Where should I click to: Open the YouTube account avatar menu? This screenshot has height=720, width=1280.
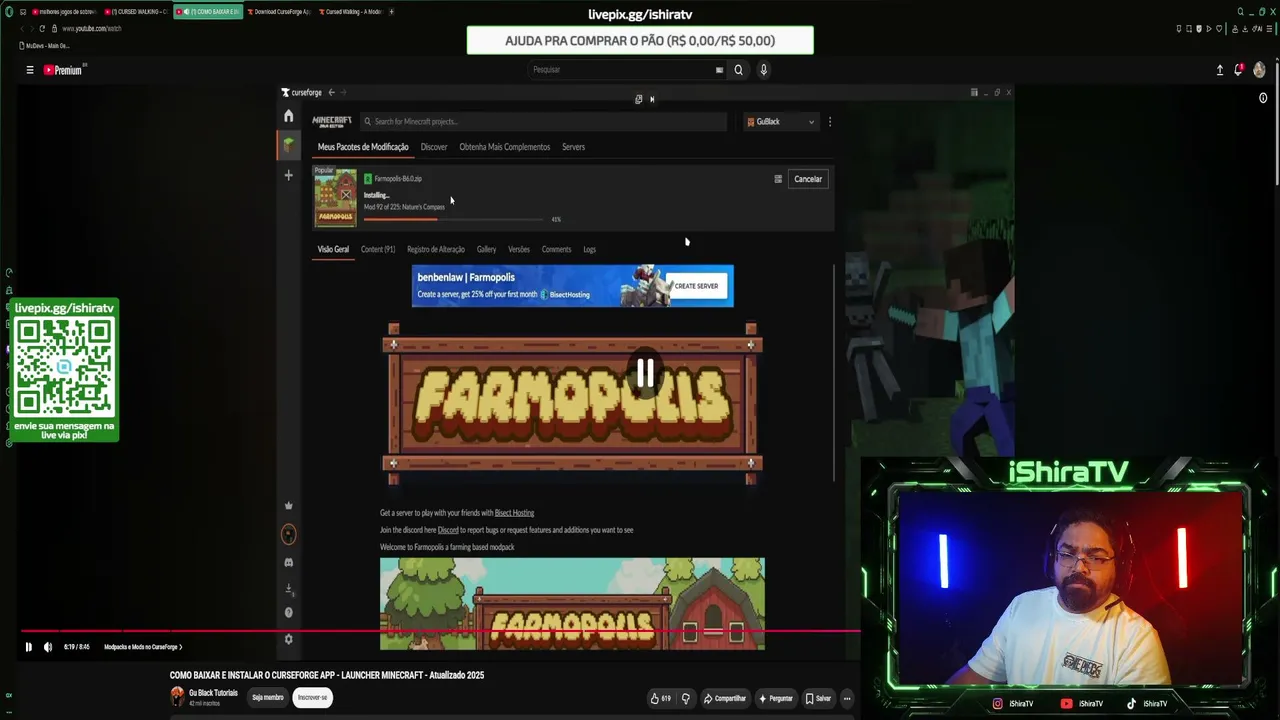(1259, 70)
